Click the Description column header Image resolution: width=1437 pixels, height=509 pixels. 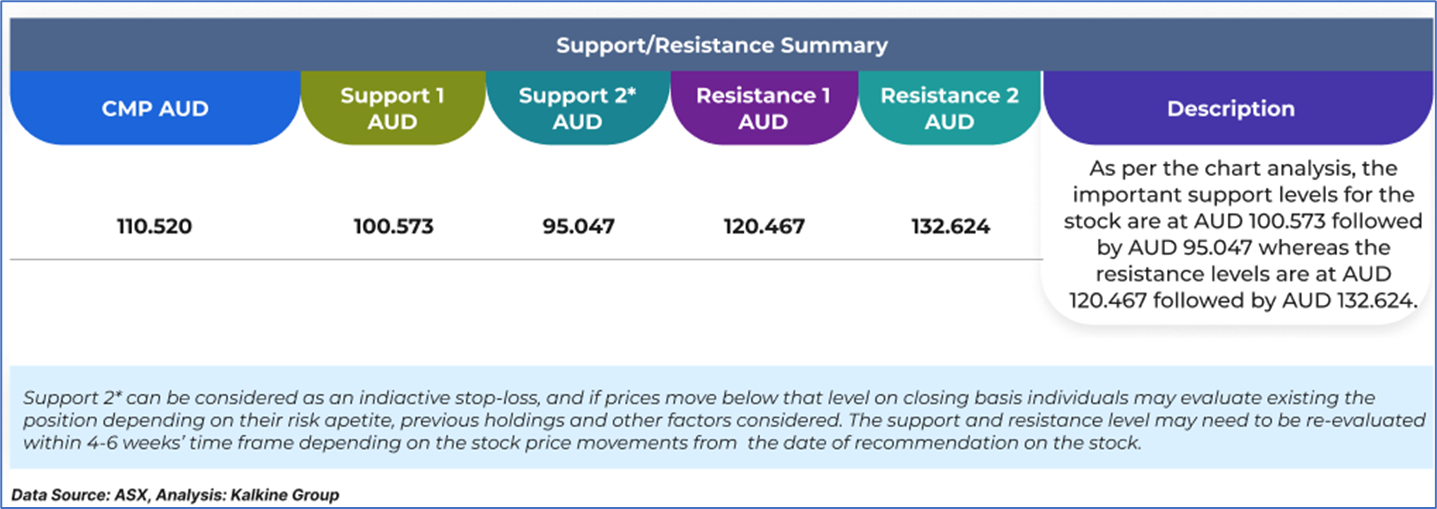pos(1230,109)
